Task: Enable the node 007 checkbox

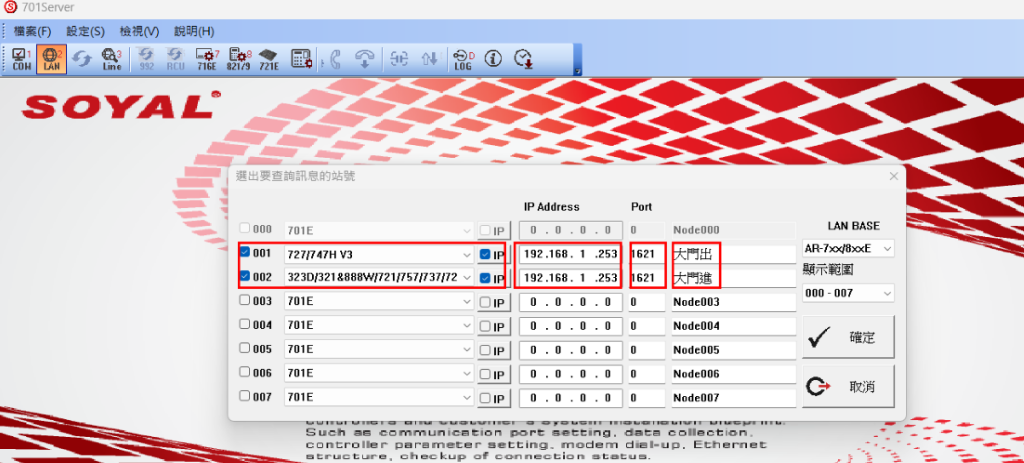Action: (245, 396)
